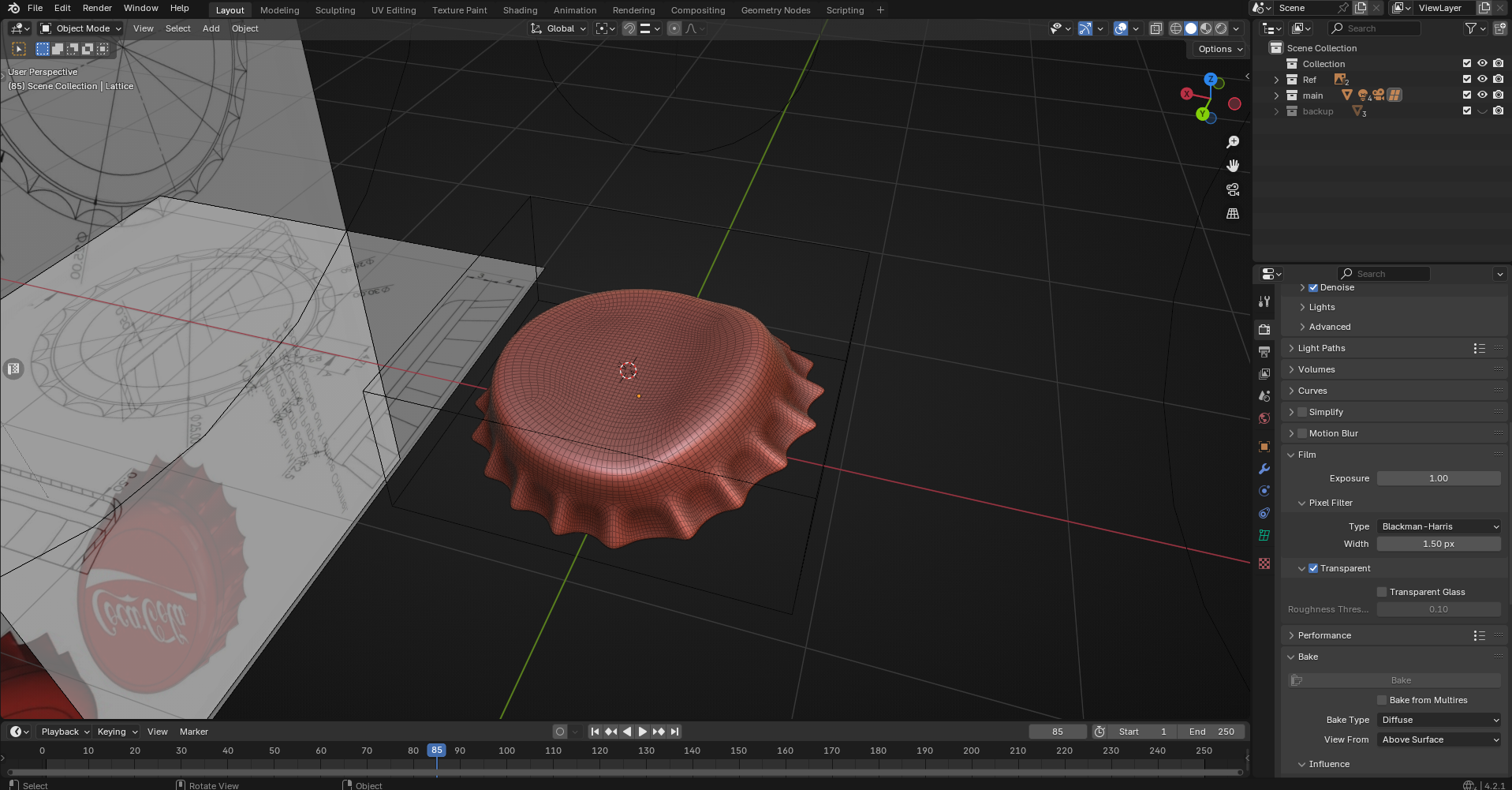Toggle X-ray mode icon
This screenshot has width=1512, height=790.
pos(1155,28)
